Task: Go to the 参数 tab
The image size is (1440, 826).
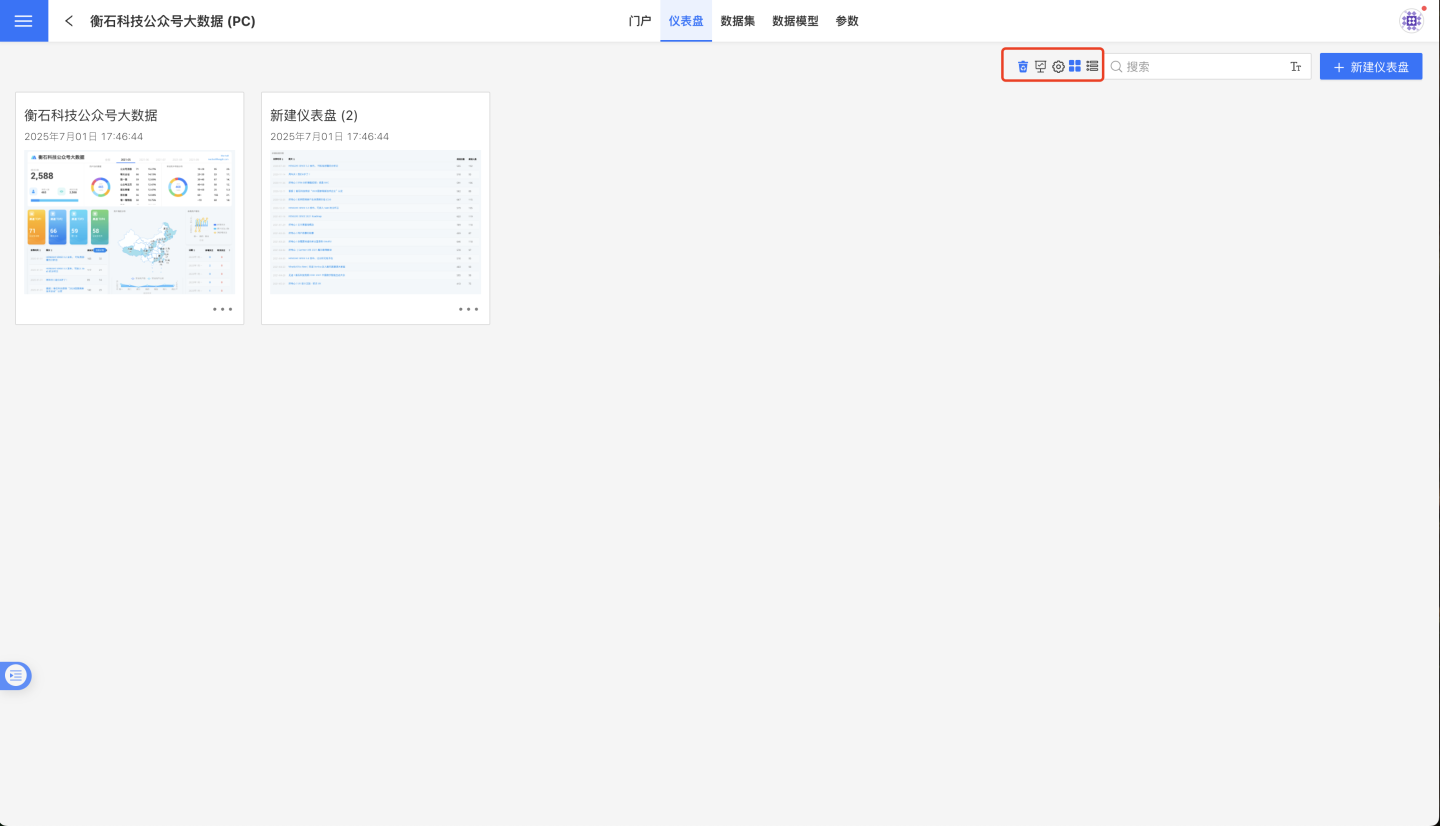Action: pos(847,21)
